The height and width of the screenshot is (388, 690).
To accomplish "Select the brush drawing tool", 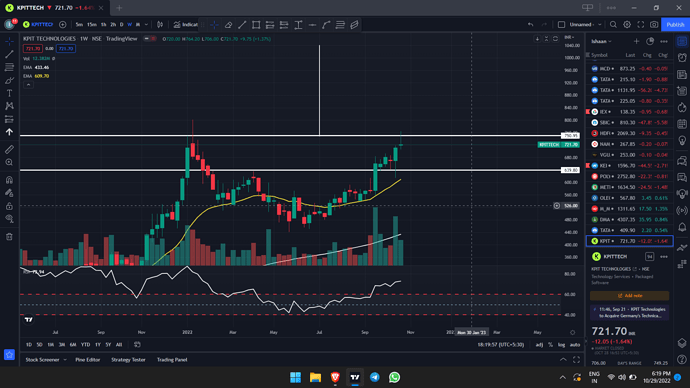I will point(9,80).
